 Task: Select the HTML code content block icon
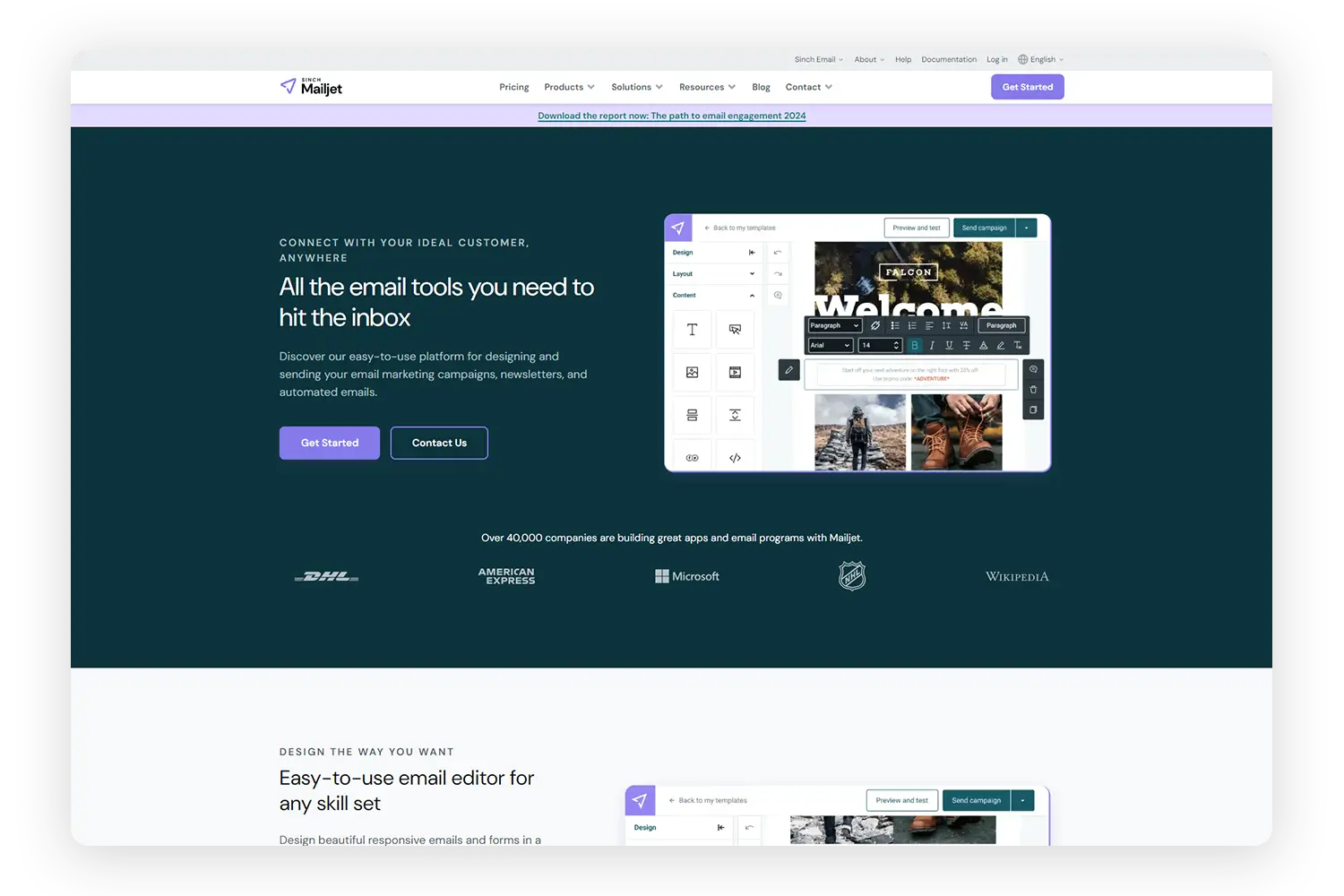[735, 457]
